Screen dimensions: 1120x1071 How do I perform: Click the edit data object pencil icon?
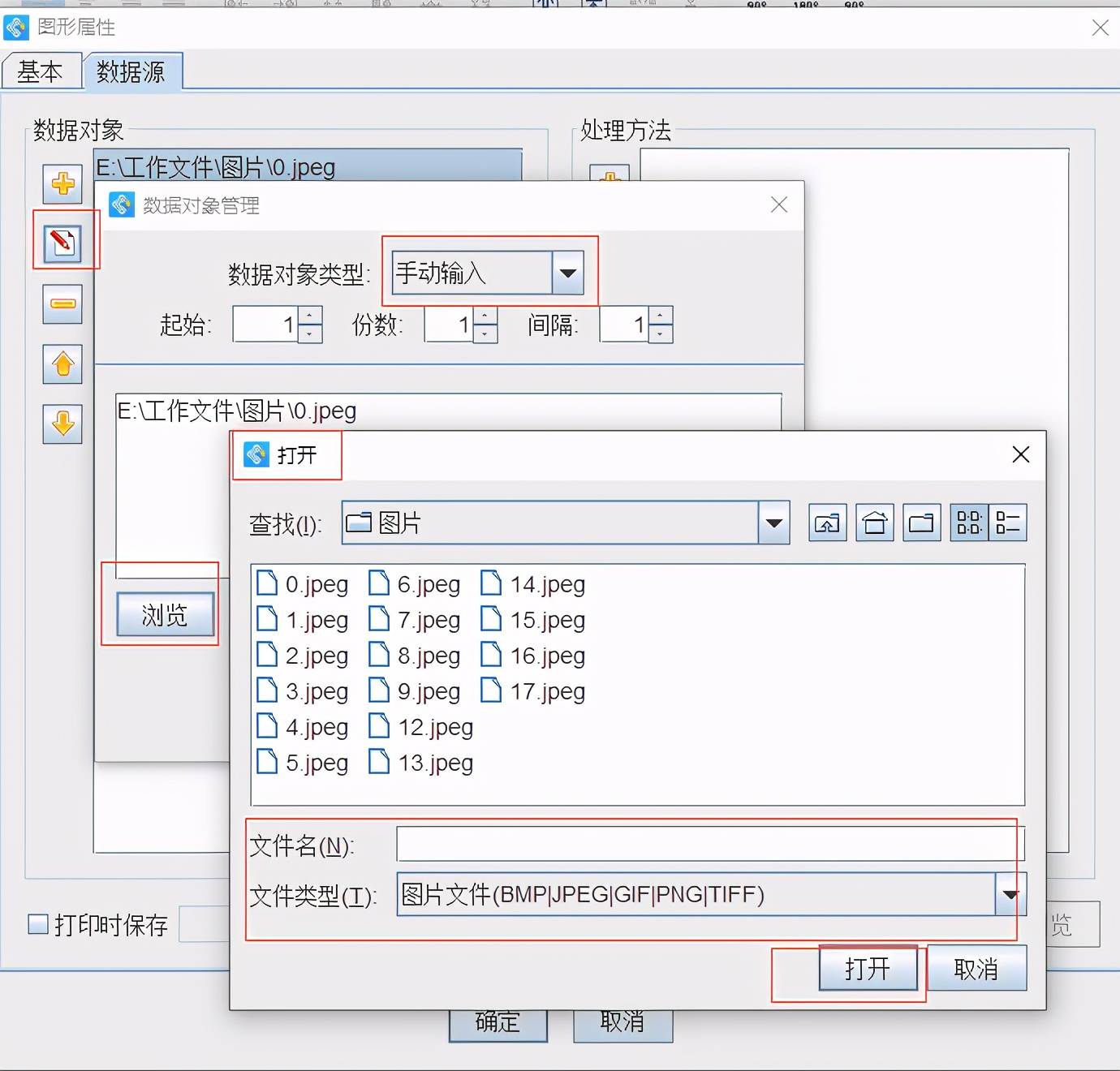click(x=62, y=243)
